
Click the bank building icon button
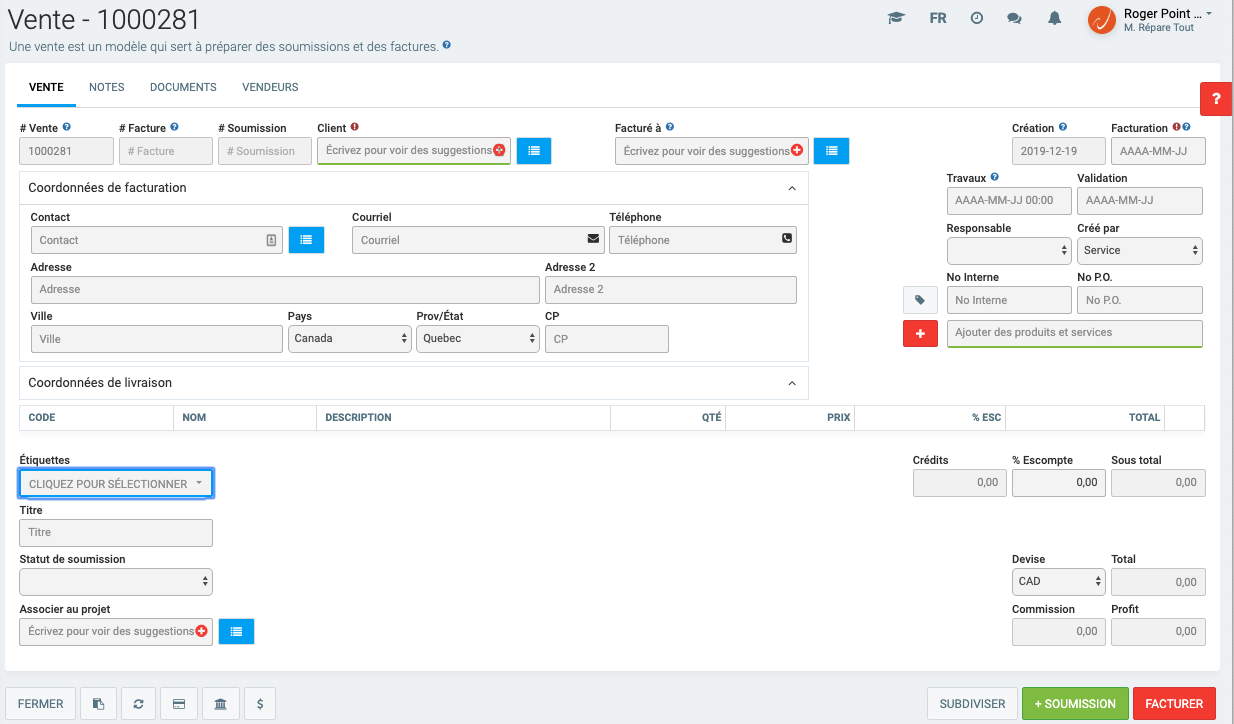point(220,704)
